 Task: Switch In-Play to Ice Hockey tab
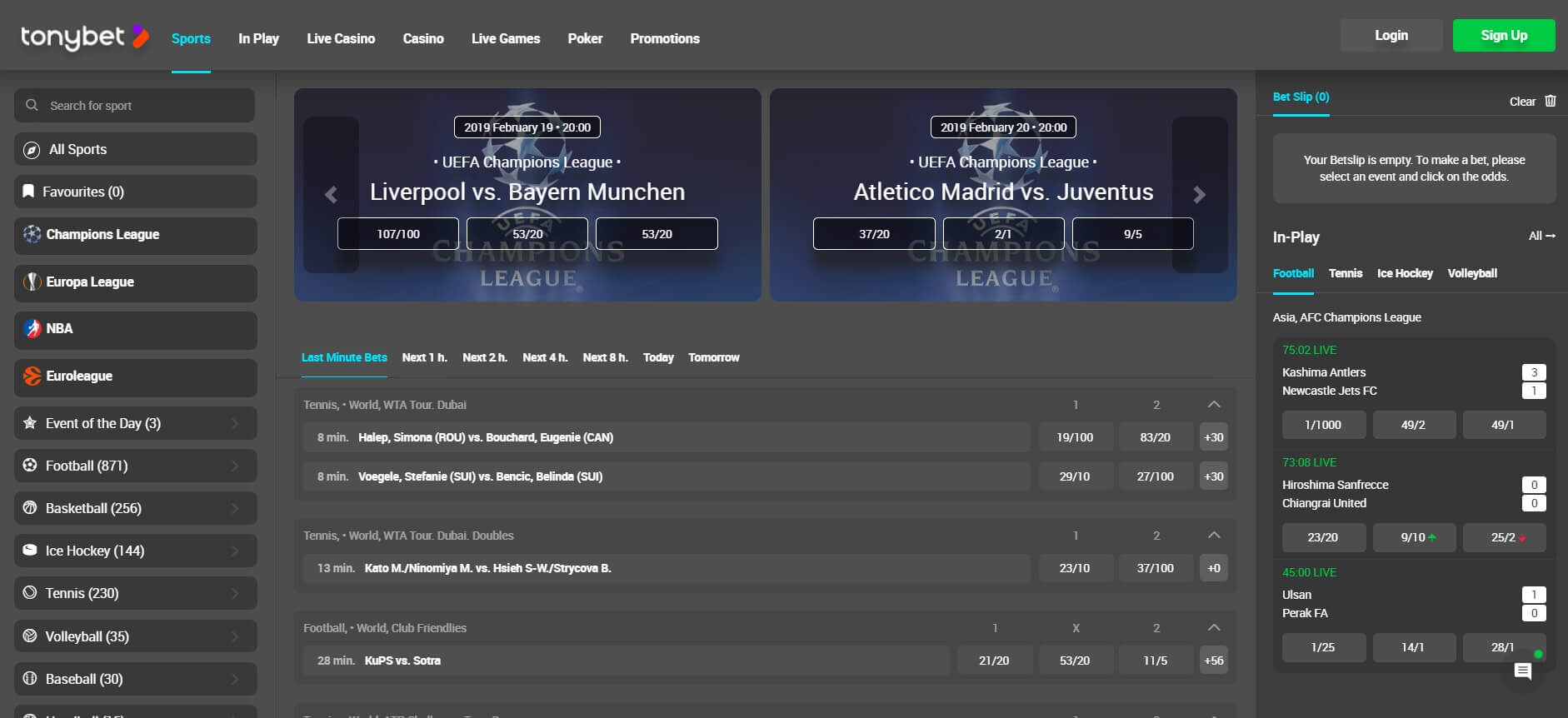(x=1405, y=273)
